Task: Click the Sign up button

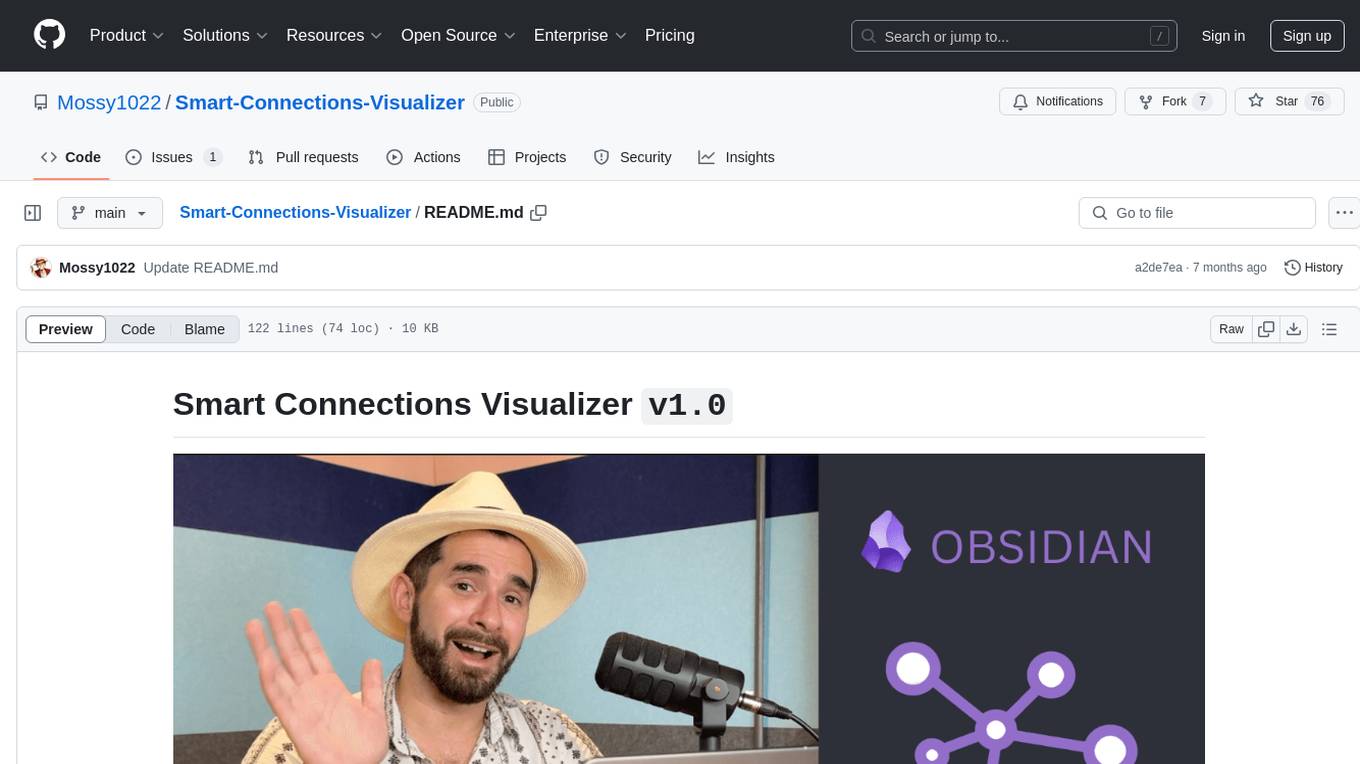Action: point(1307,36)
